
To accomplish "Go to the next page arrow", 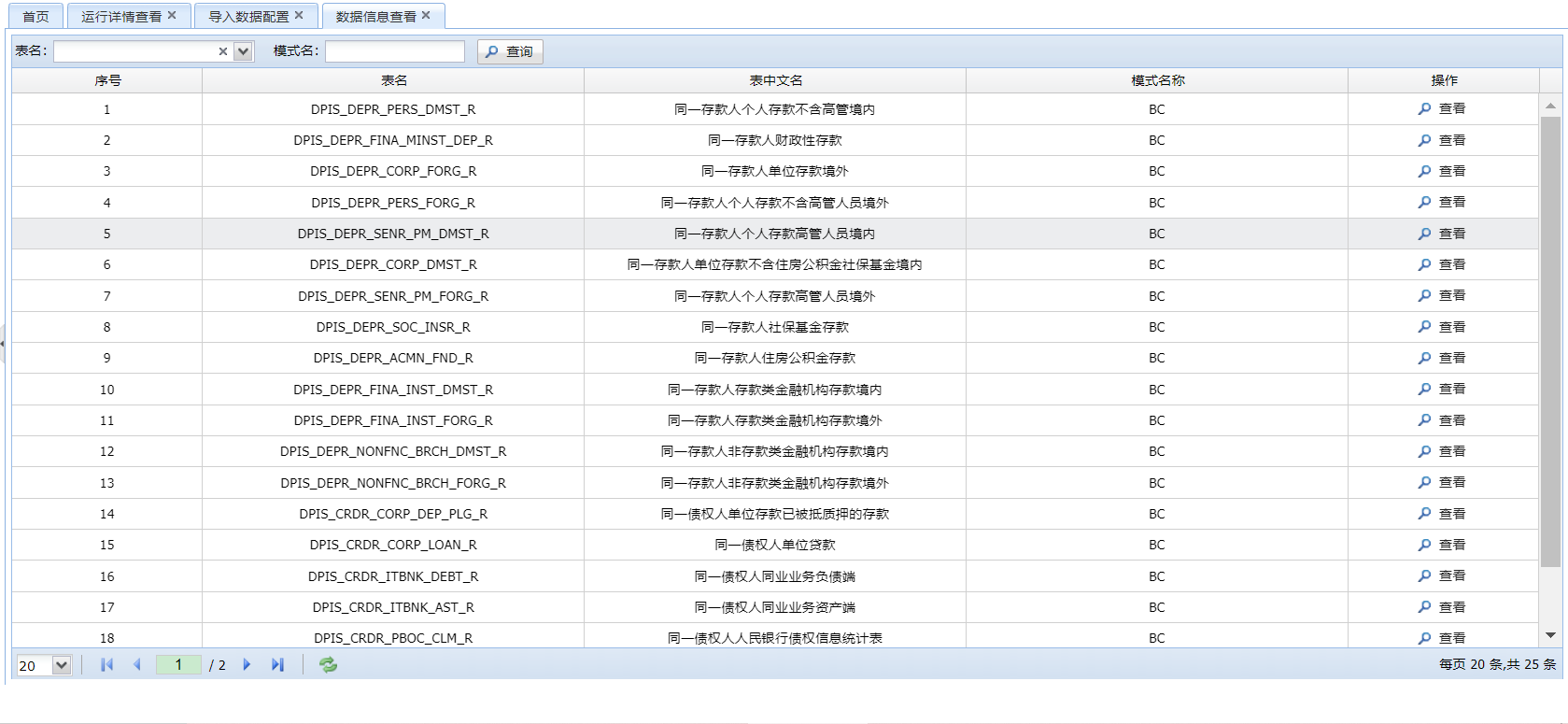I will click(x=247, y=665).
